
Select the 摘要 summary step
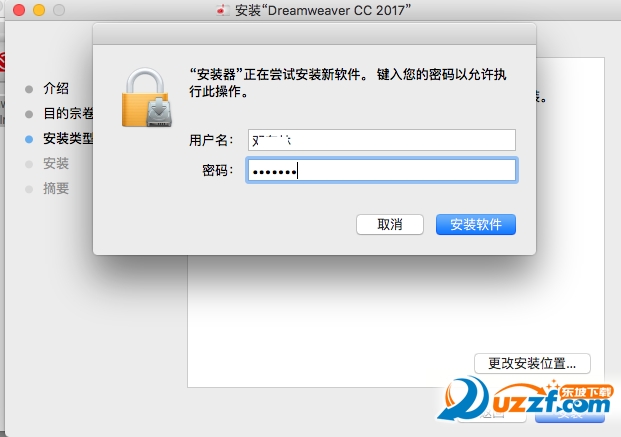click(x=56, y=188)
